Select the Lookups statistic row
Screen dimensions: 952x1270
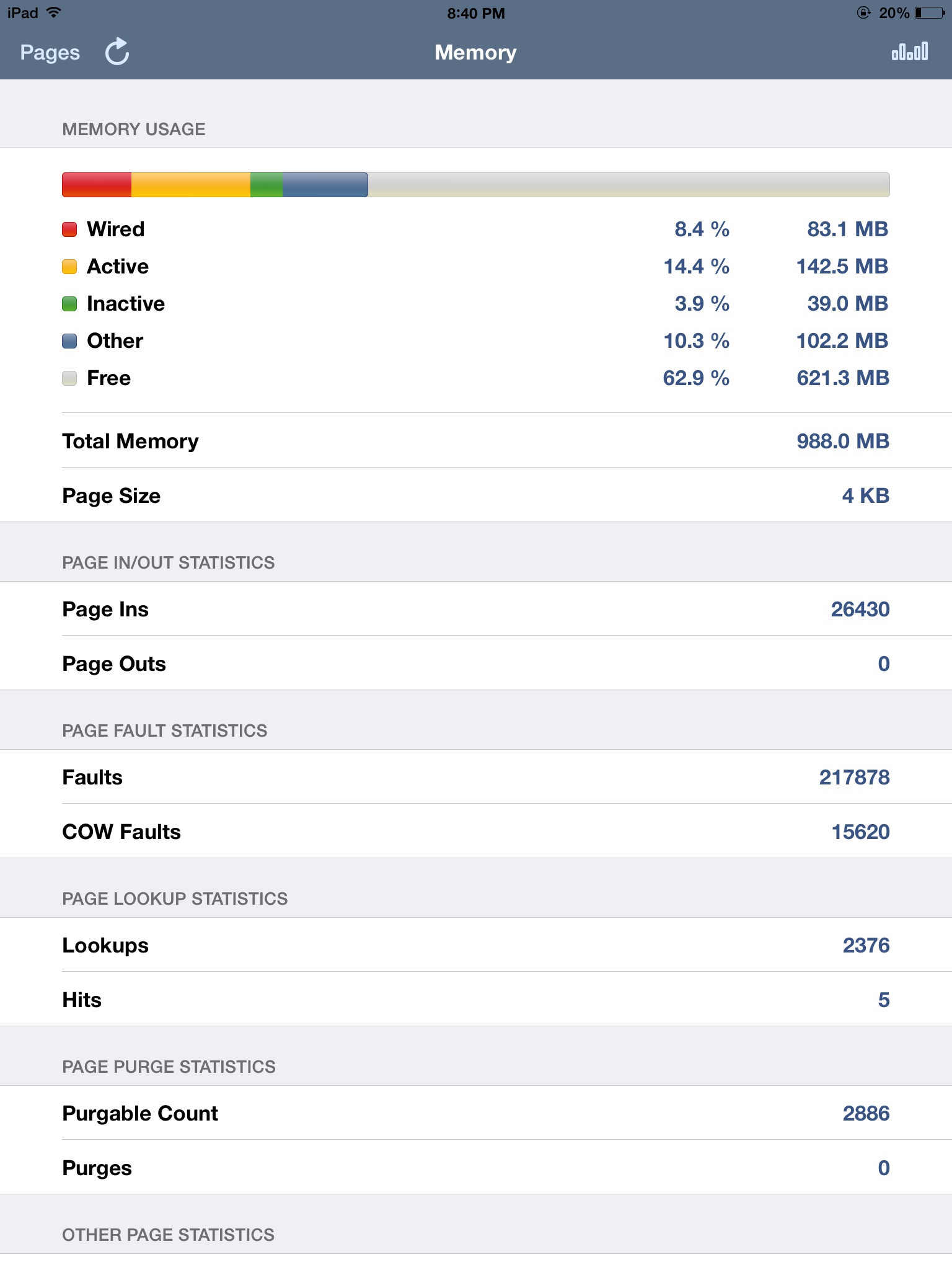point(476,945)
